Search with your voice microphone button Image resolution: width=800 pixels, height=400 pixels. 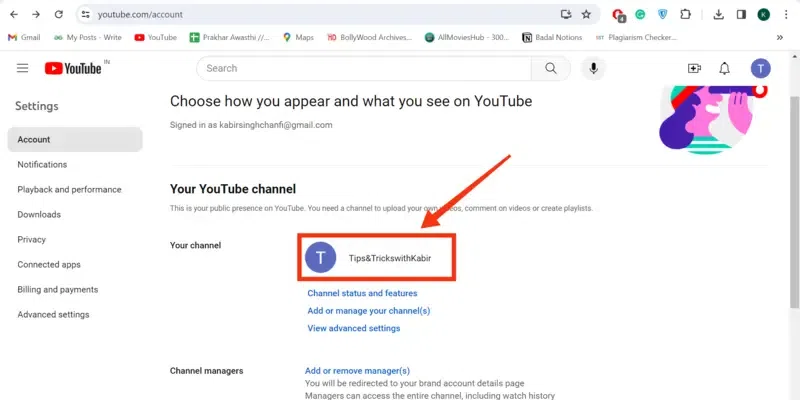[593, 68]
